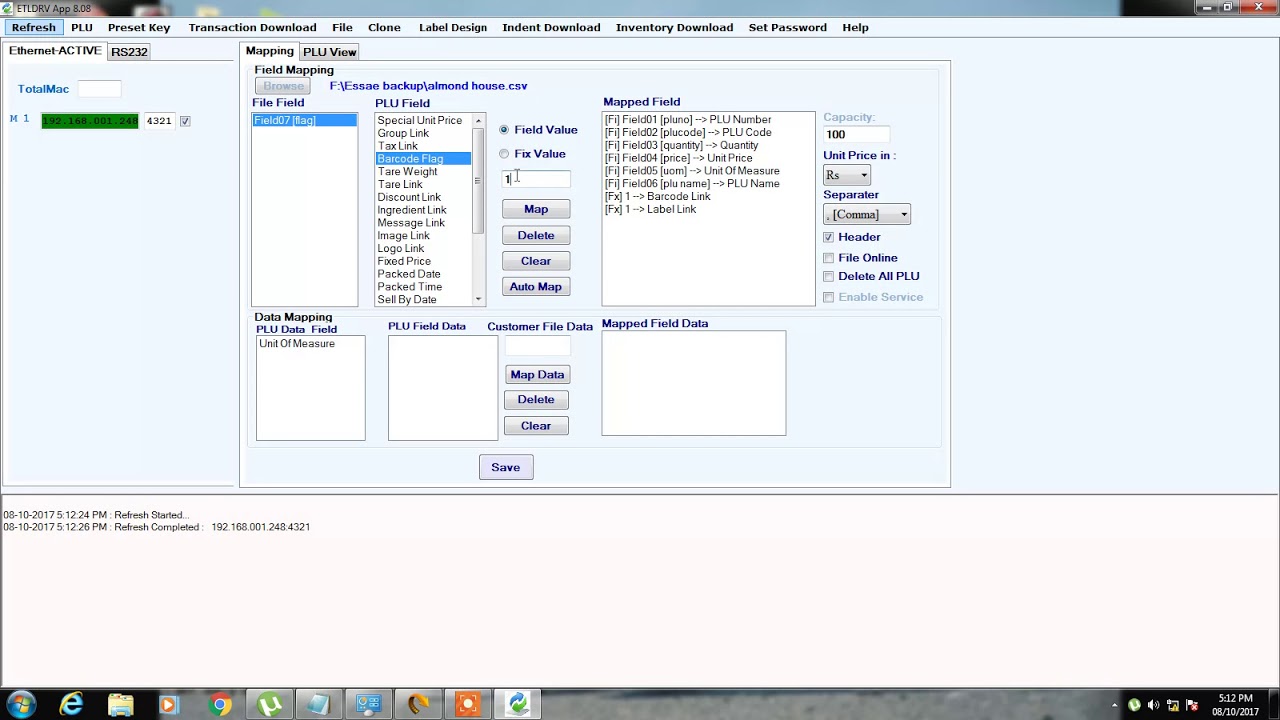Open the Inventory Download menu
Viewport: 1280px width, 720px height.
674,28
